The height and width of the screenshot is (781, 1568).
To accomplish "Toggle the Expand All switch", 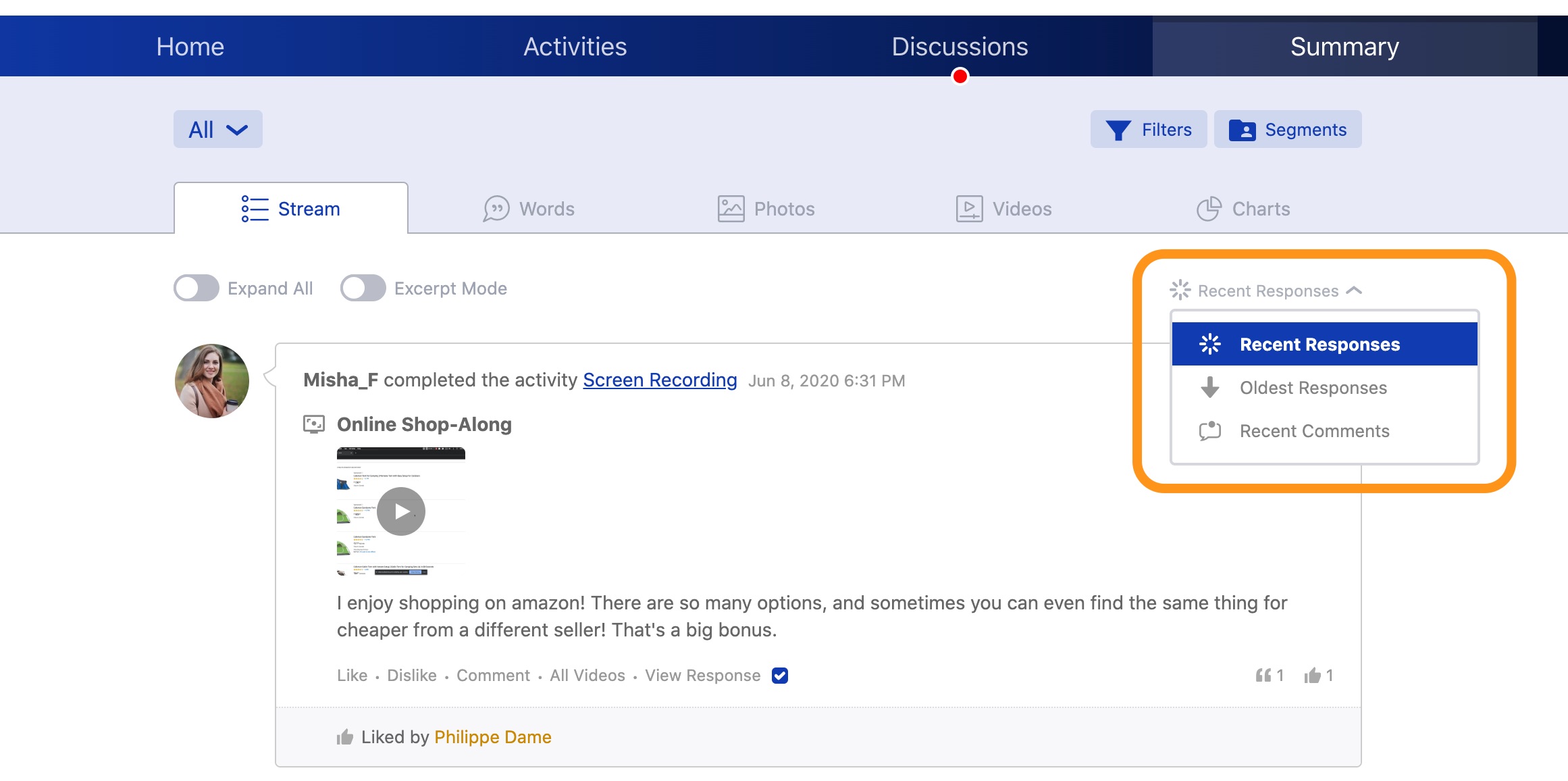I will 197,288.
